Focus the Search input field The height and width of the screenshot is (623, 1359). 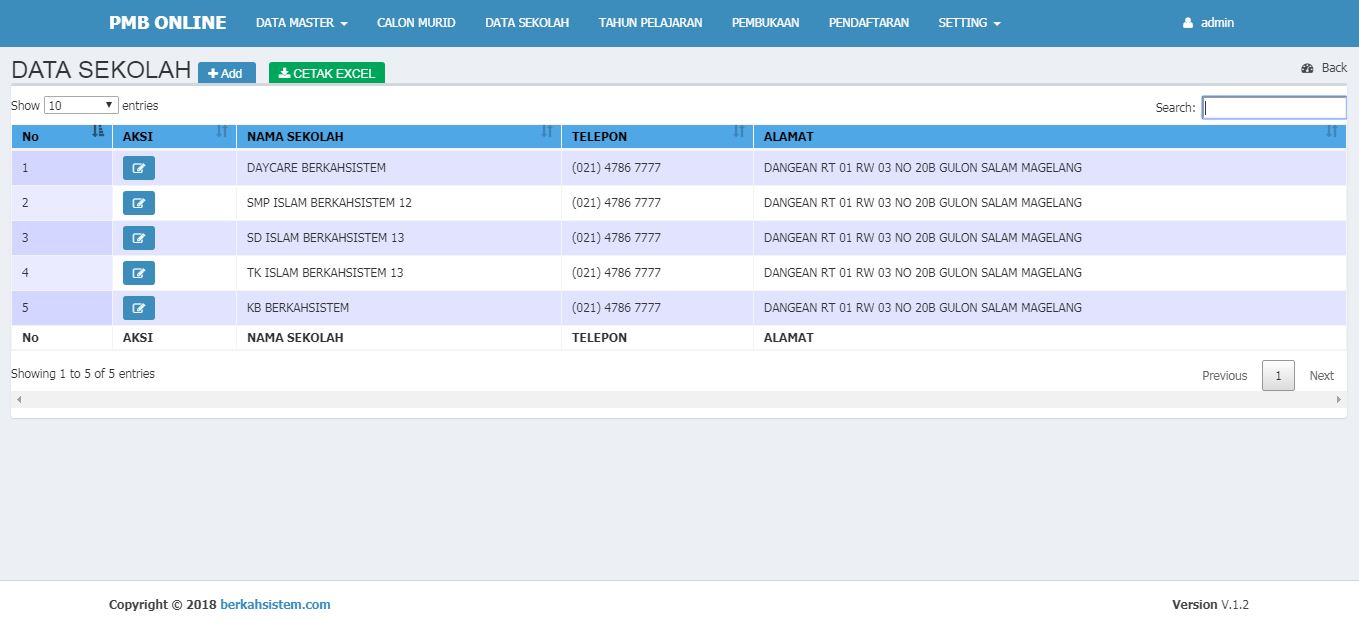pyautogui.click(x=1274, y=107)
